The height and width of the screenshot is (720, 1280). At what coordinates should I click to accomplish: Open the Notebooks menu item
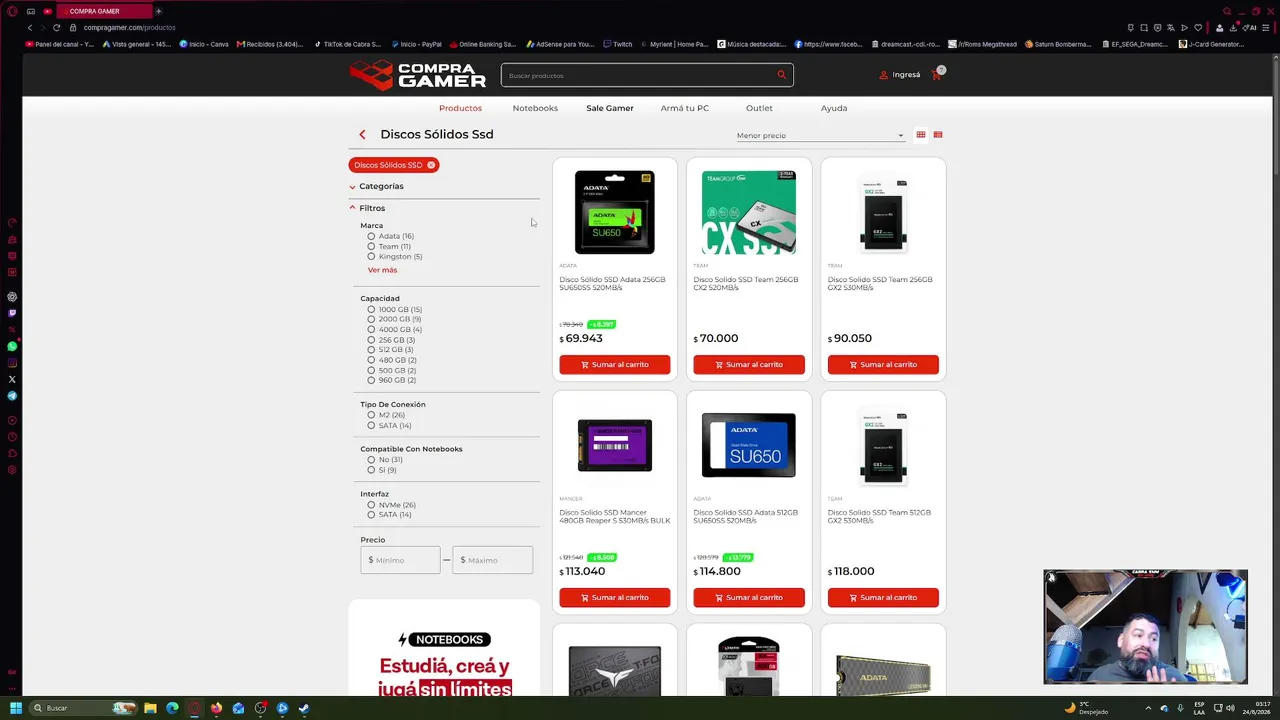(x=535, y=108)
